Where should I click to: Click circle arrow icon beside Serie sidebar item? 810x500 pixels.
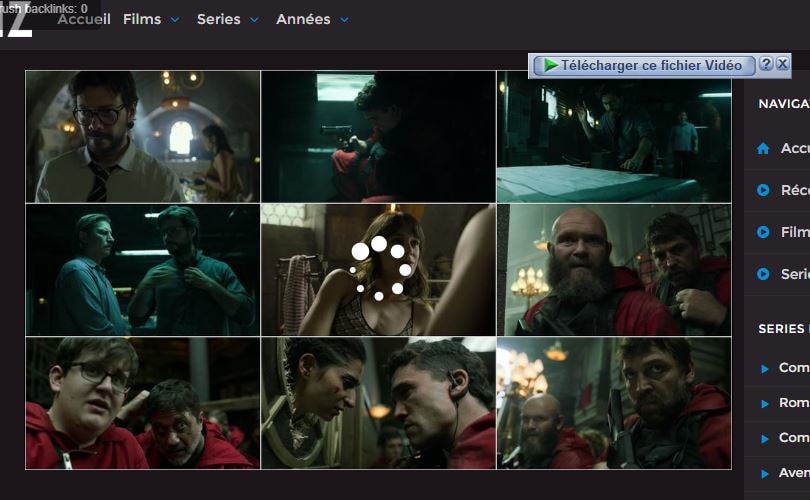(x=763, y=274)
